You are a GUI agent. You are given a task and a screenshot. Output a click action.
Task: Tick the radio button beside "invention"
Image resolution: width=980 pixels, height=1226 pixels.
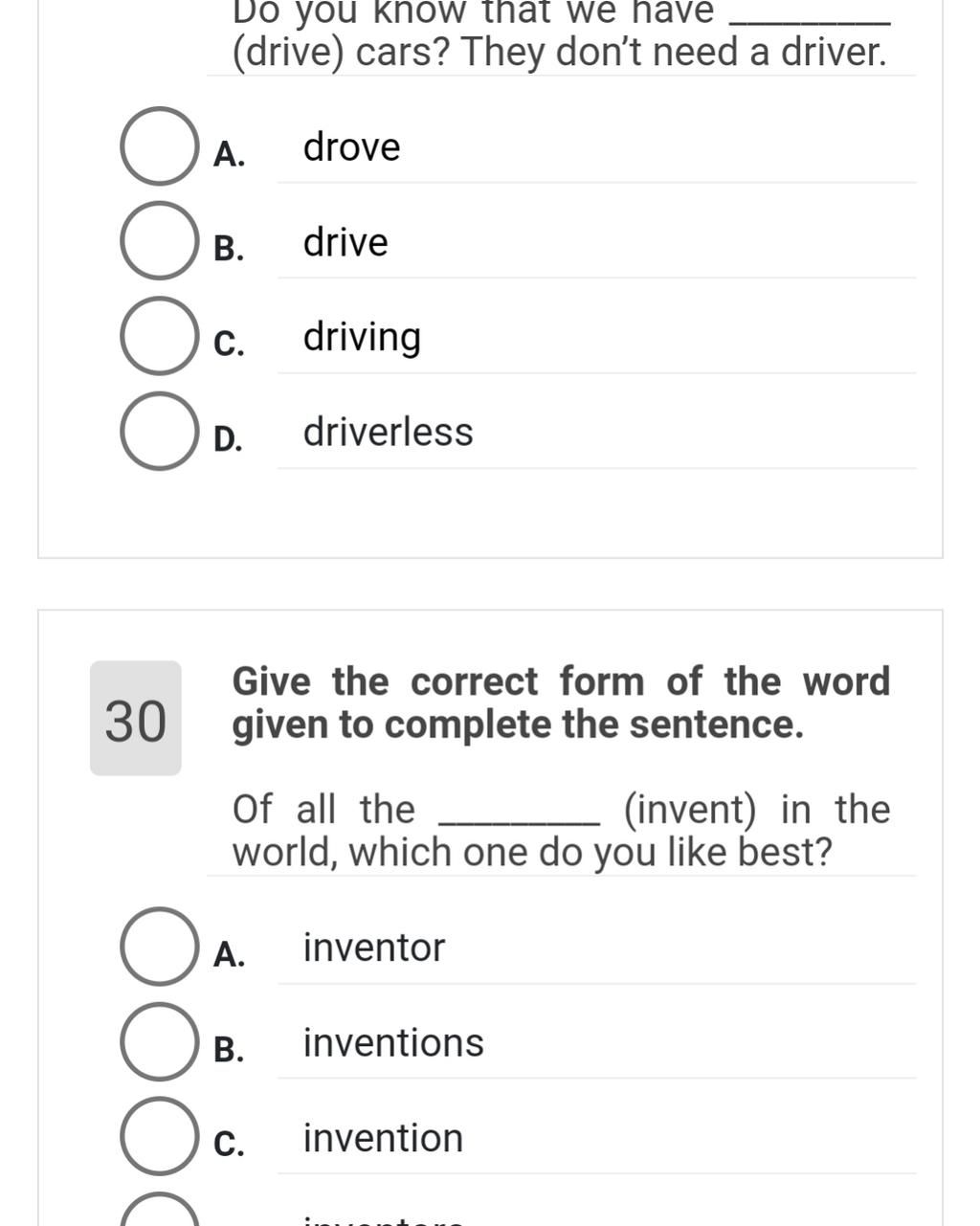[x=159, y=1137]
